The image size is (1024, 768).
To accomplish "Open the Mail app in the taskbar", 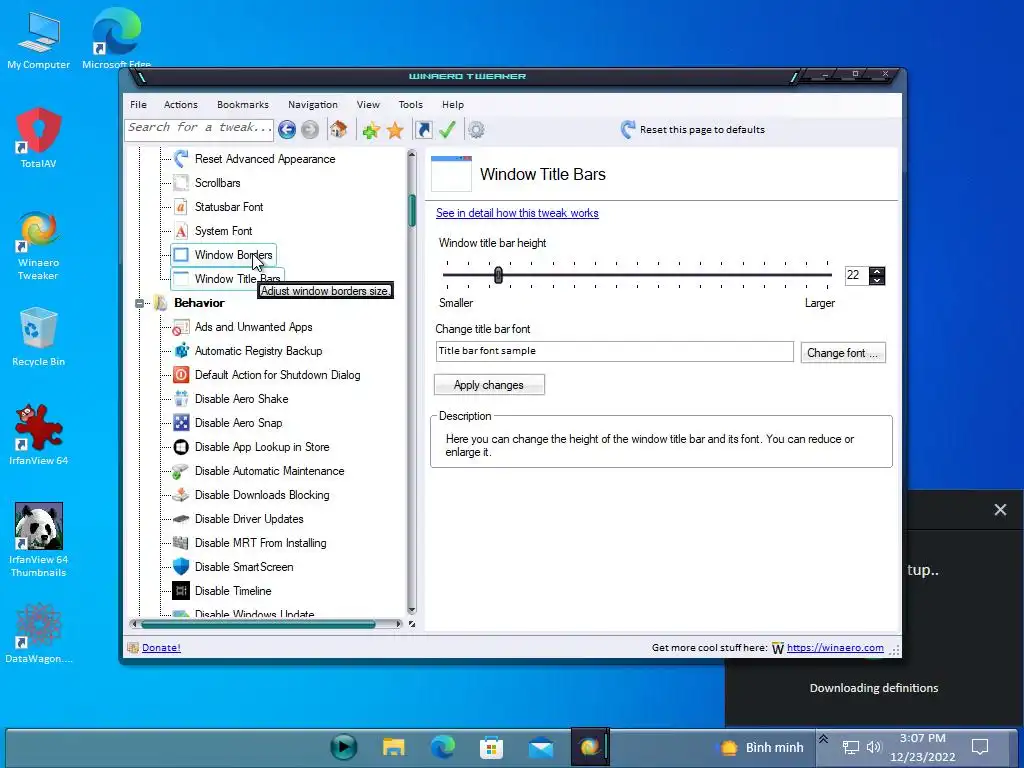I will (x=541, y=746).
